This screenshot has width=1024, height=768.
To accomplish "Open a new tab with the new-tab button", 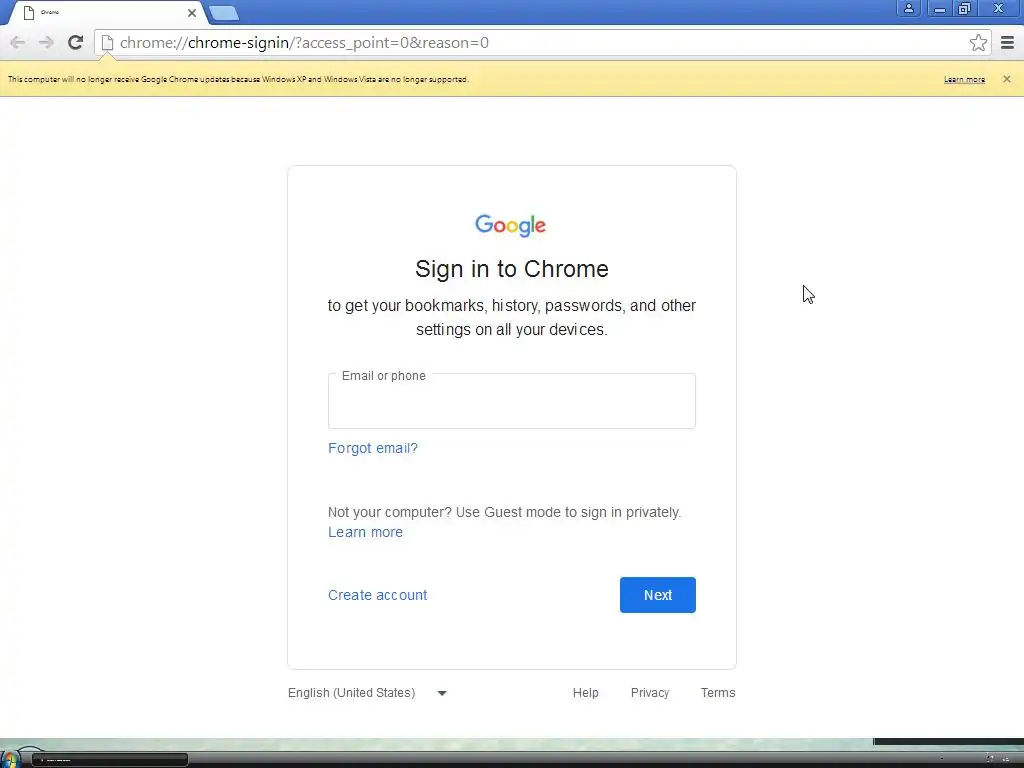I will pyautogui.click(x=224, y=13).
